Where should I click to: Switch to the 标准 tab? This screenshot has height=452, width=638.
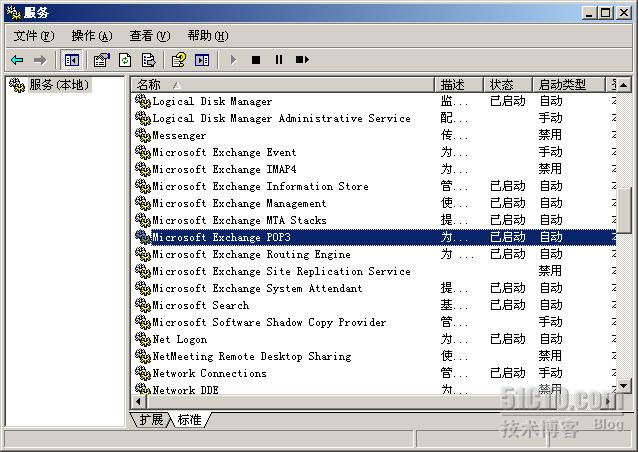pyautogui.click(x=190, y=419)
